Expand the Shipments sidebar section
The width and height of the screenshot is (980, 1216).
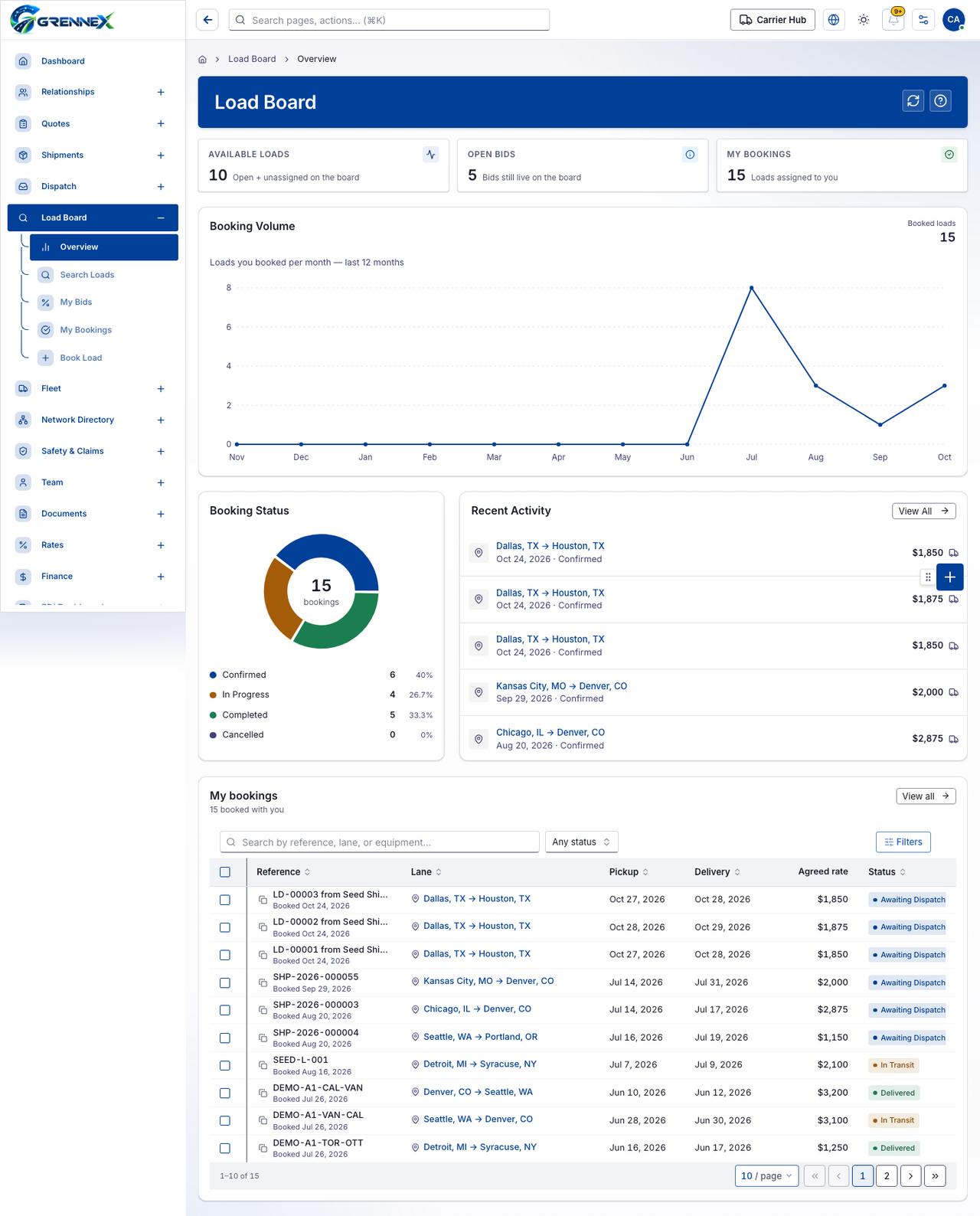[161, 155]
